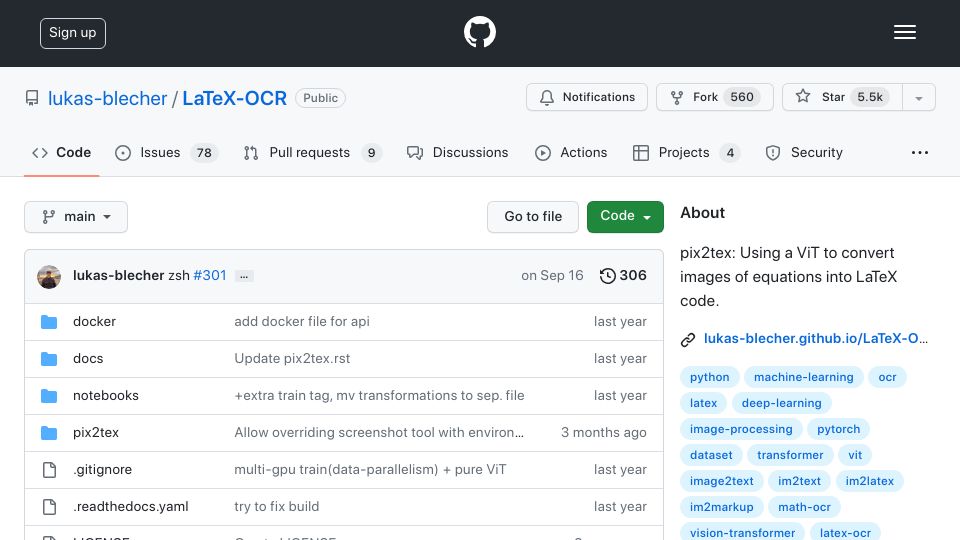960x540 pixels.
Task: Open the docker folder
Action: tap(94, 321)
